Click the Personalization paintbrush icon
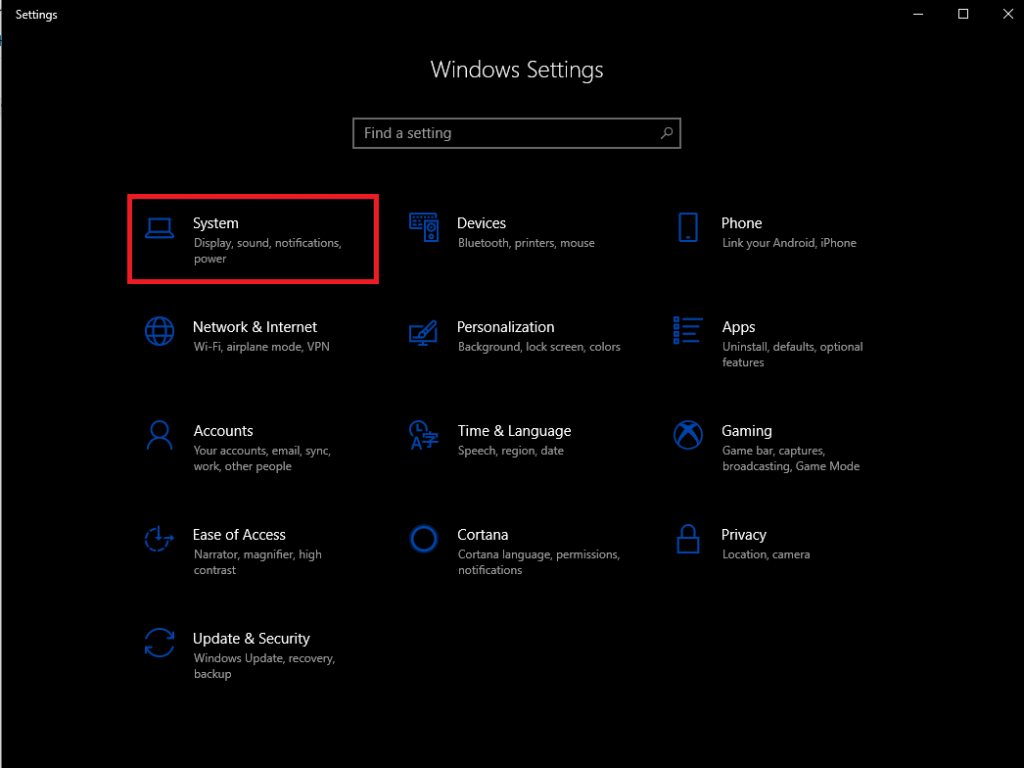This screenshot has width=1024, height=768. pos(423,332)
